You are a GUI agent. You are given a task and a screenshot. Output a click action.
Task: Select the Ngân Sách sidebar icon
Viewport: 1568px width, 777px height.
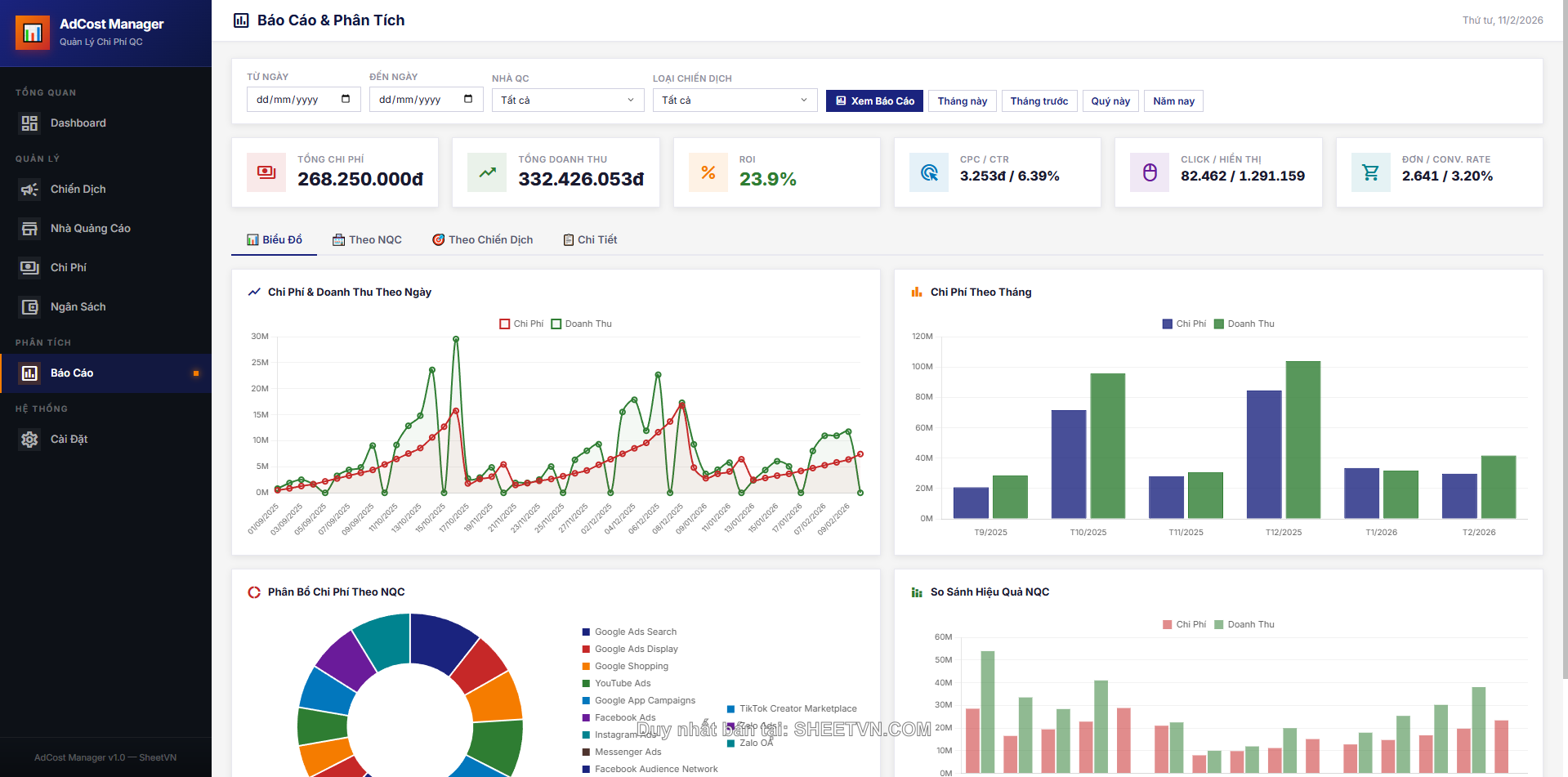point(29,306)
